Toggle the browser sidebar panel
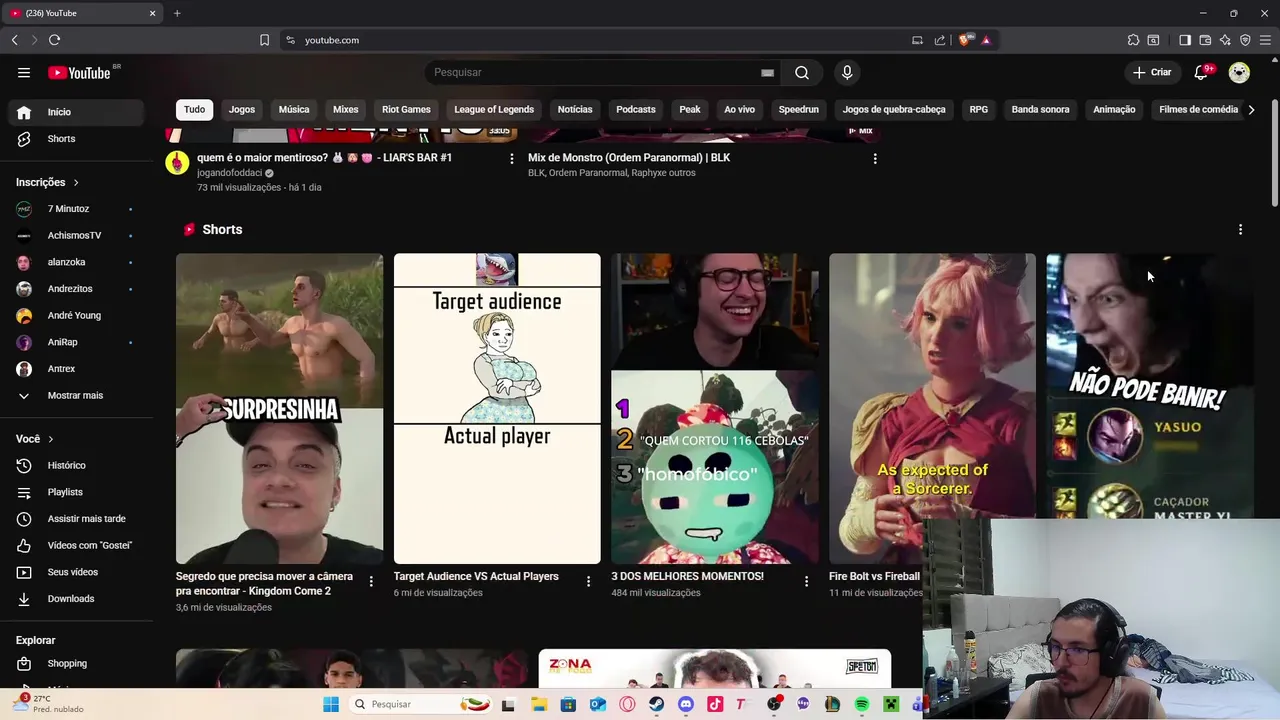This screenshot has width=1280, height=720. coord(1185,40)
